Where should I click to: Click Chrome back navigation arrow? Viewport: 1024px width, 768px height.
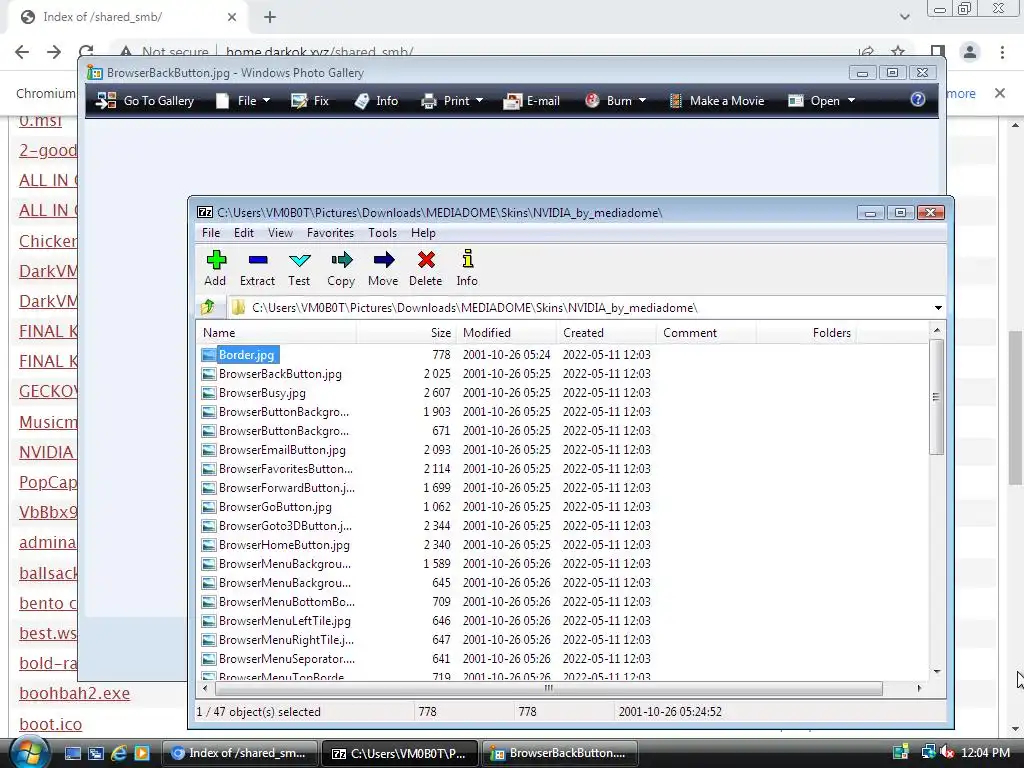[22, 52]
